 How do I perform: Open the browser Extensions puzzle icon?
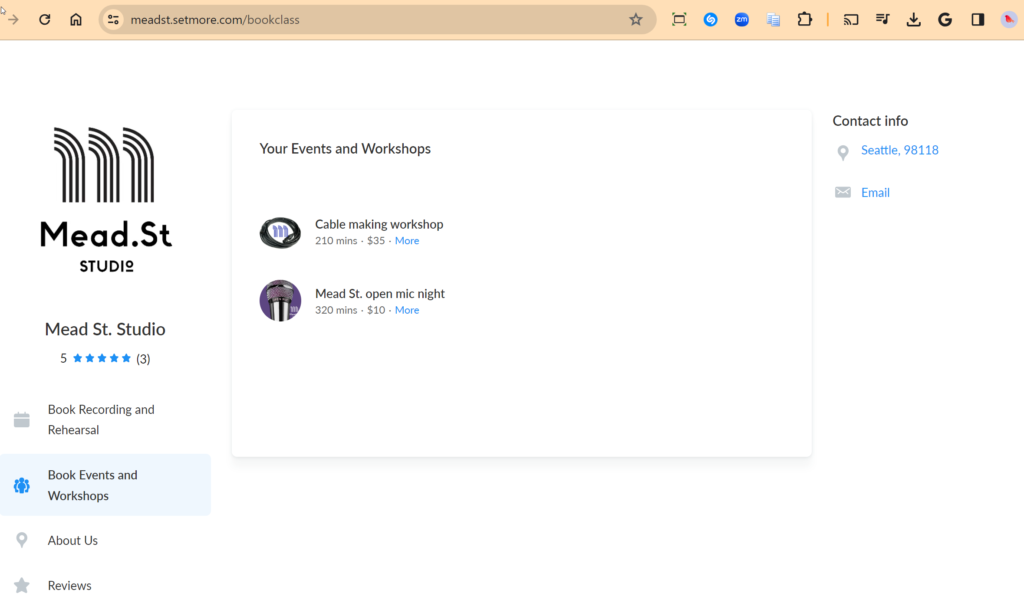point(804,19)
